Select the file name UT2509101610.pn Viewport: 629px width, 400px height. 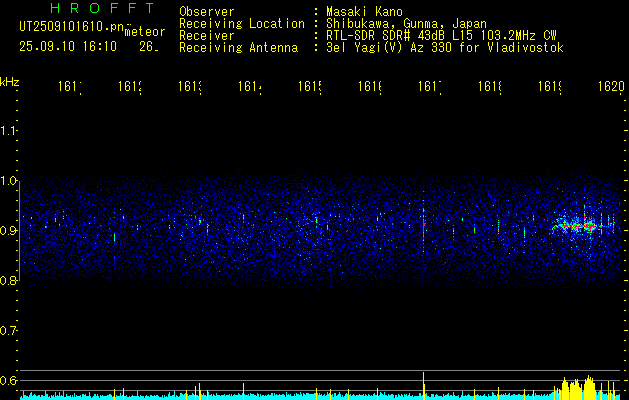[x=72, y=27]
